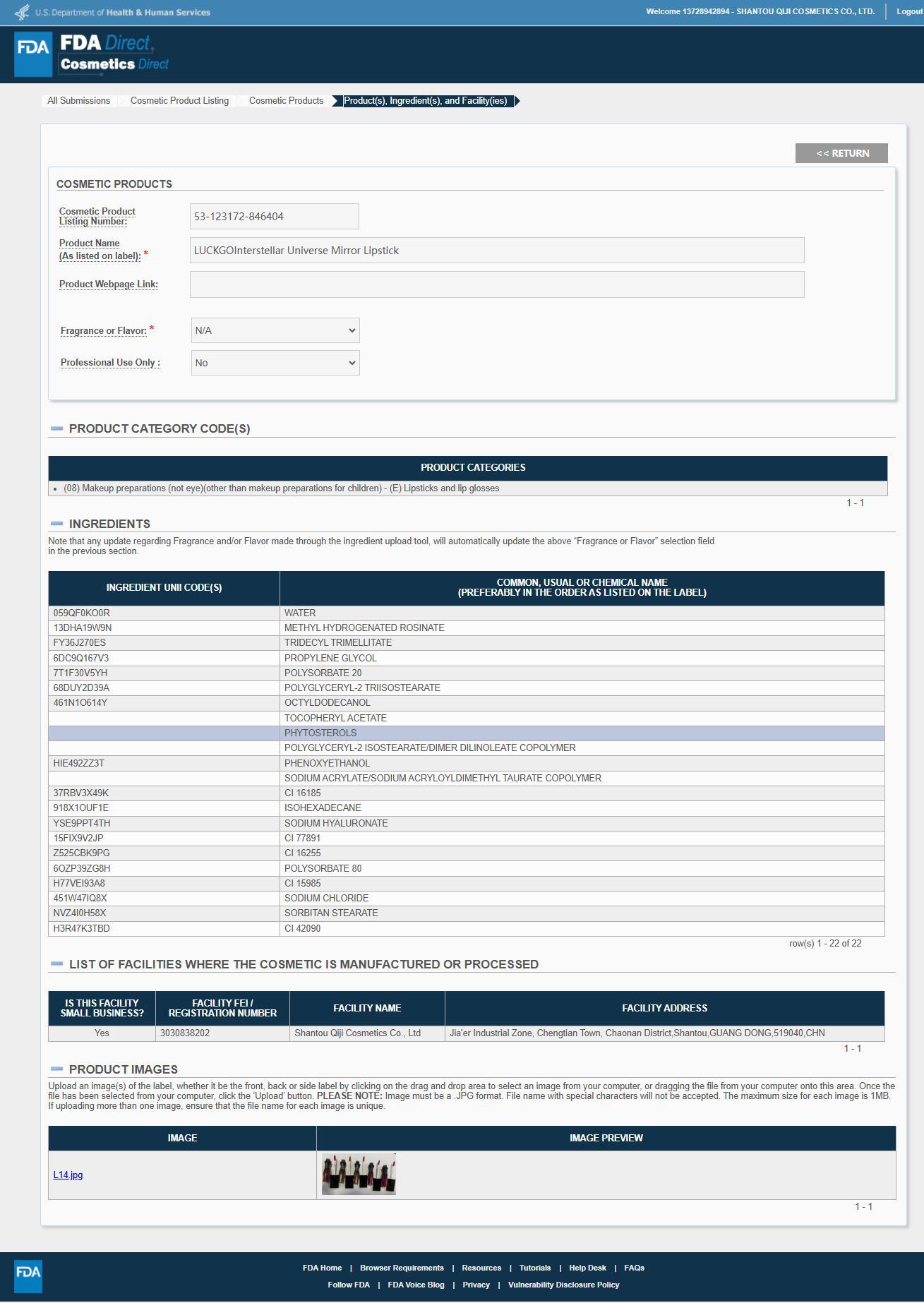Select the POLYSORBATE 20 ingredient
This screenshot has width=924, height=1303.
click(466, 673)
